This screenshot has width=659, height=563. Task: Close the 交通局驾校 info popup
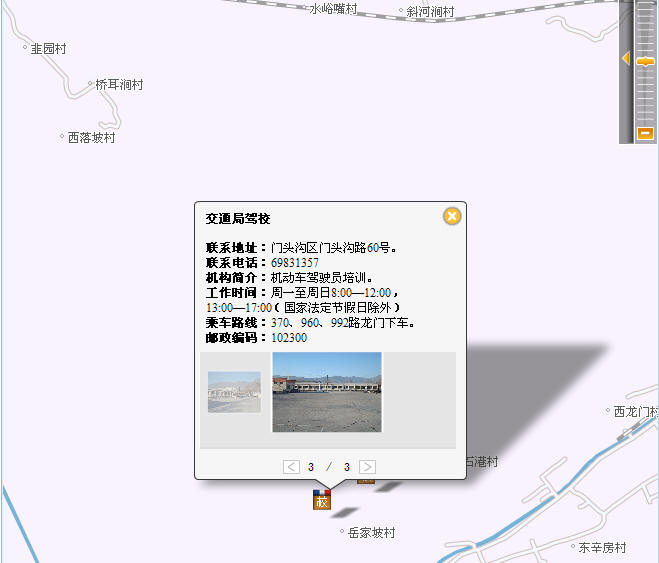(452, 216)
